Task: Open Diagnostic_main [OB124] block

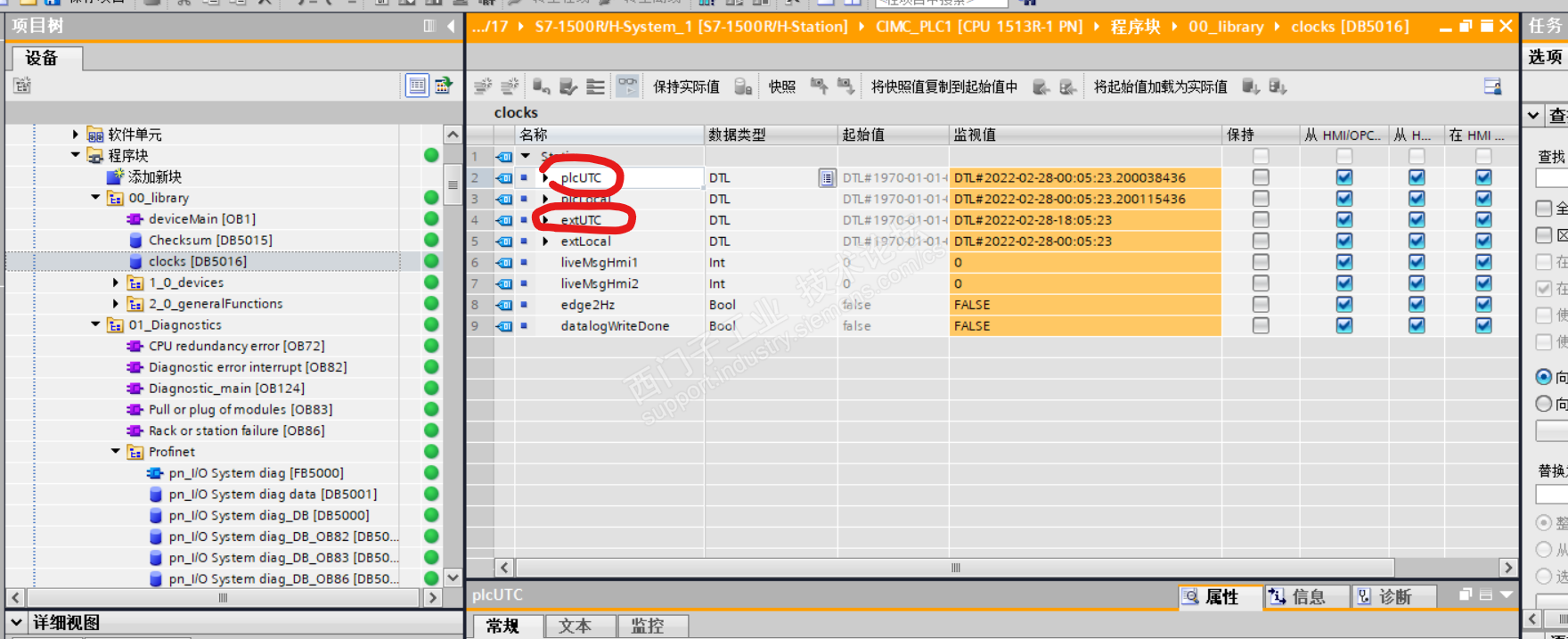Action: [x=226, y=389]
